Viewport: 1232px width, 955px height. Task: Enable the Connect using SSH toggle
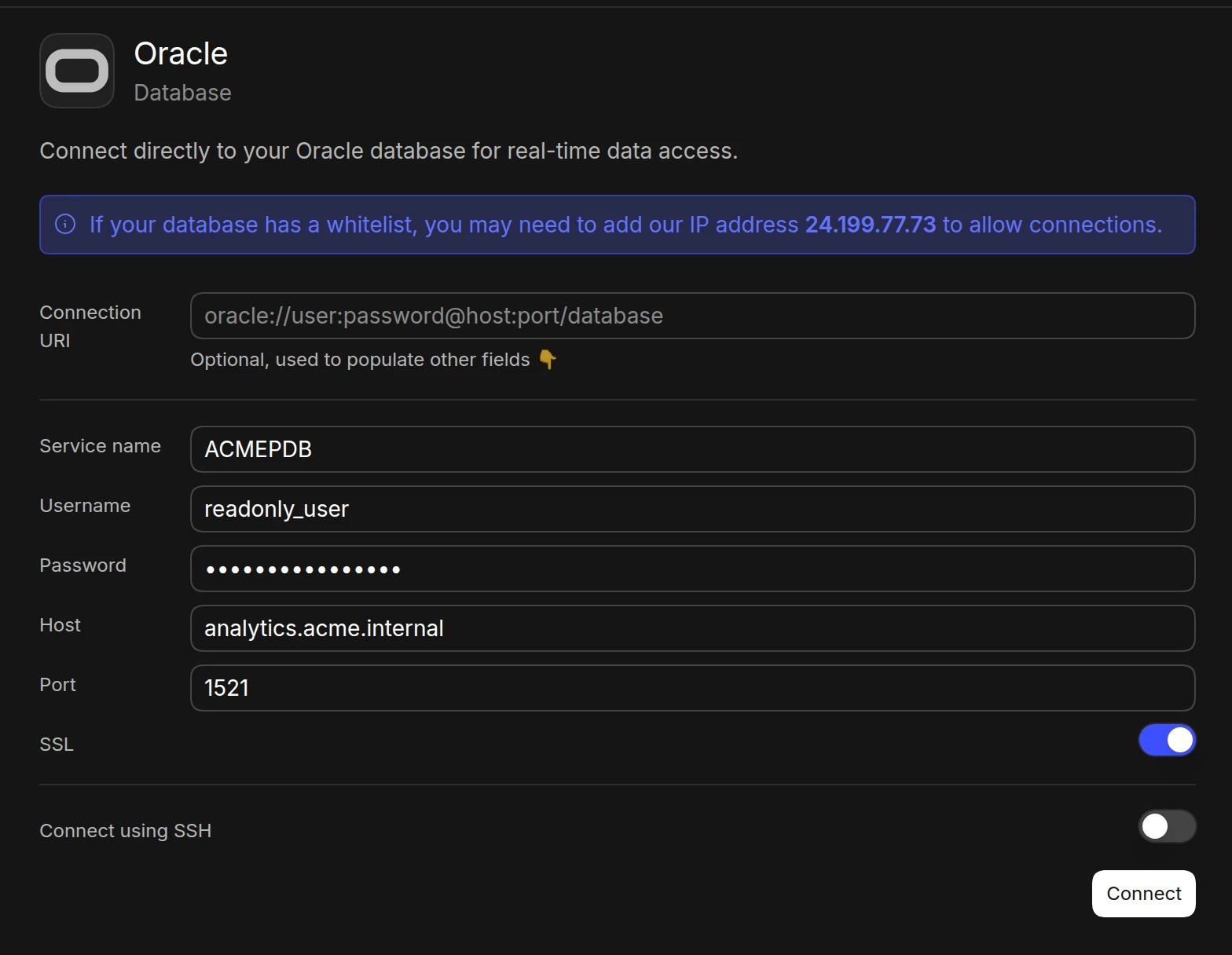point(1167,826)
